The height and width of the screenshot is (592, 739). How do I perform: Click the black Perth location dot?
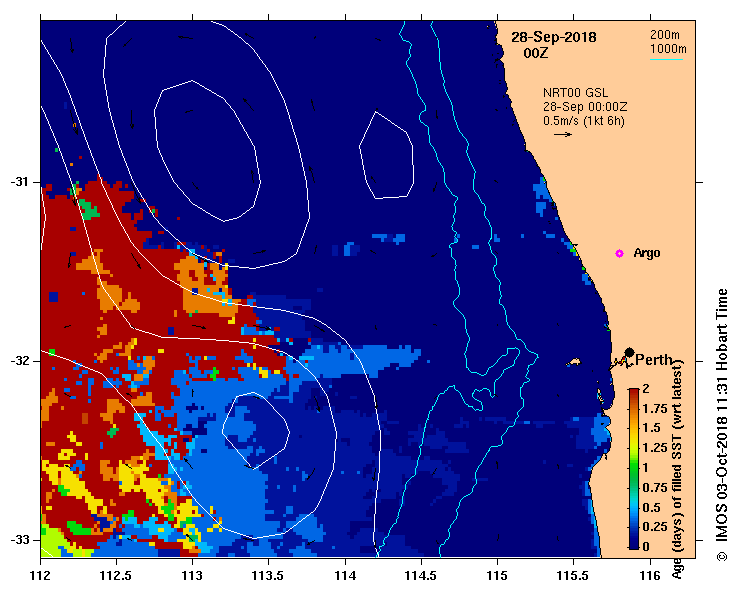(629, 352)
